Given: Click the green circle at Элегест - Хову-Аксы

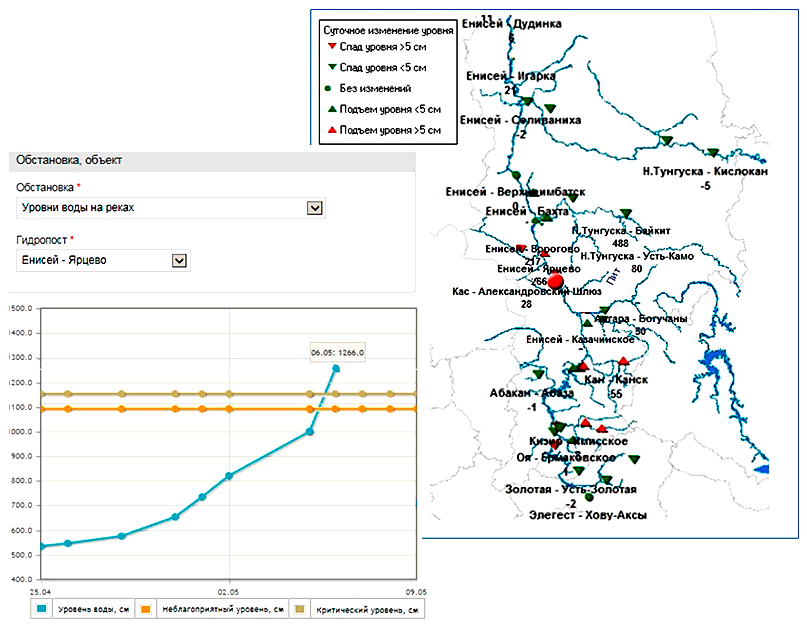Looking at the screenshot, I should (589, 498).
